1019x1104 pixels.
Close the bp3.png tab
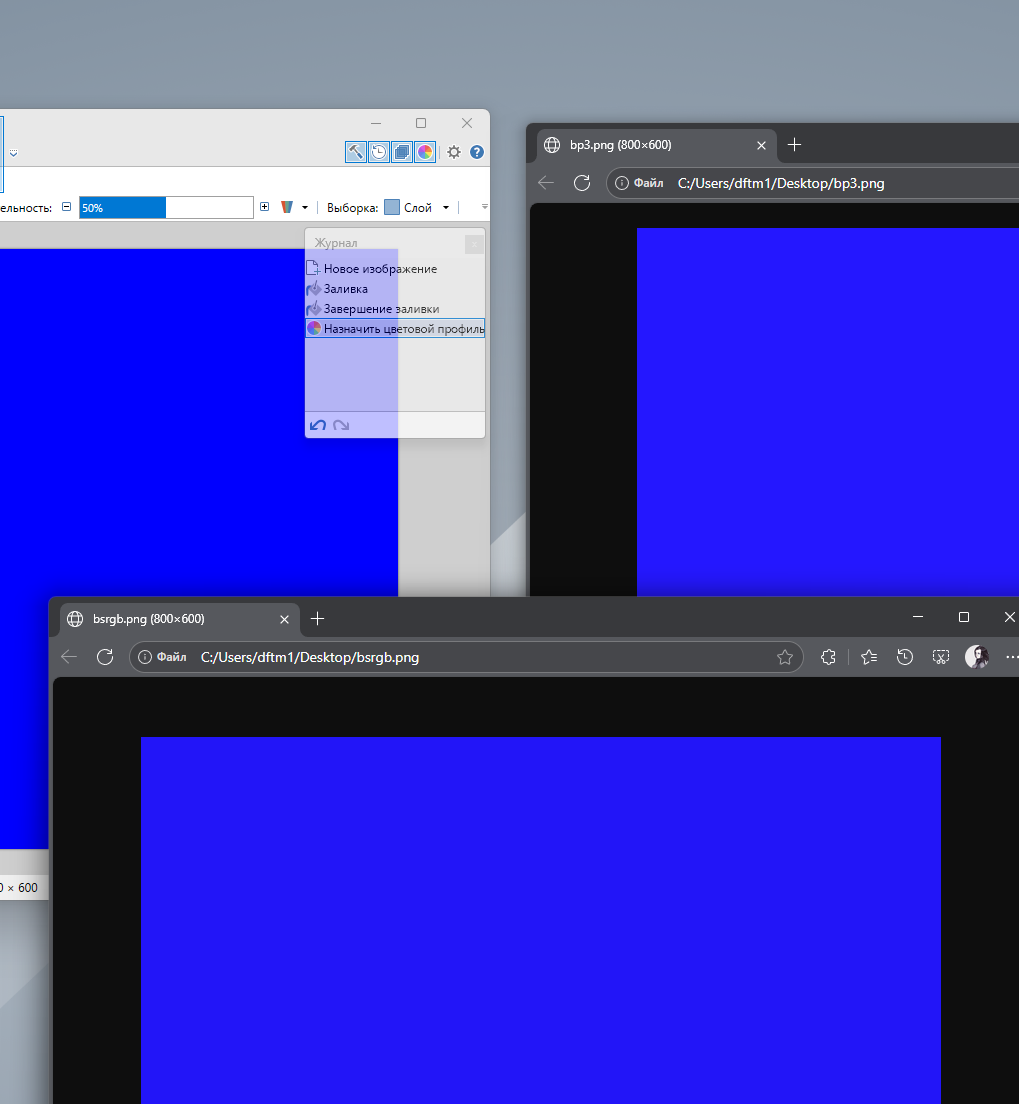pos(761,145)
